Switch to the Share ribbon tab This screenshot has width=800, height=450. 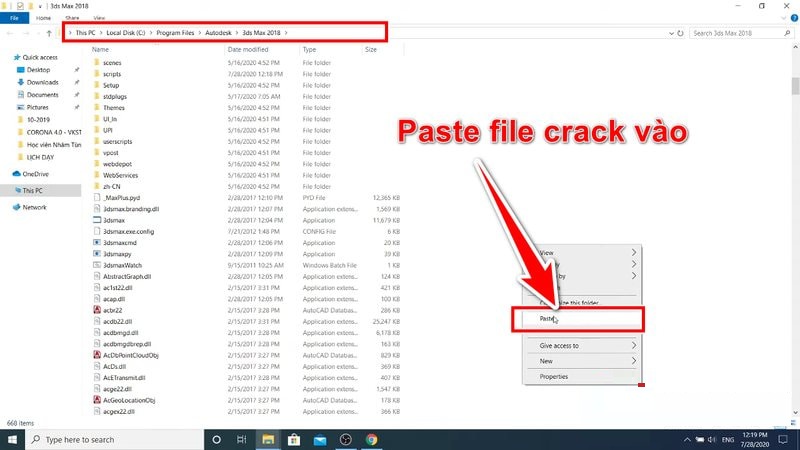point(72,18)
